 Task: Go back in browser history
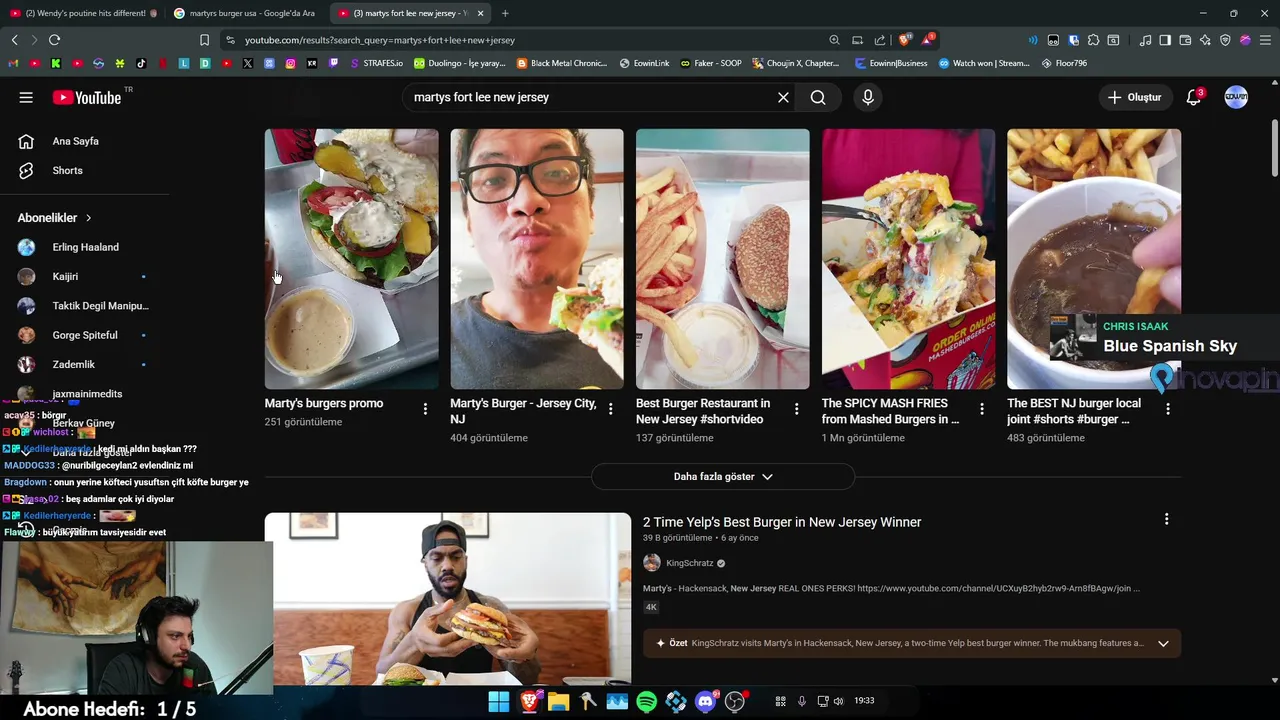tap(14, 40)
